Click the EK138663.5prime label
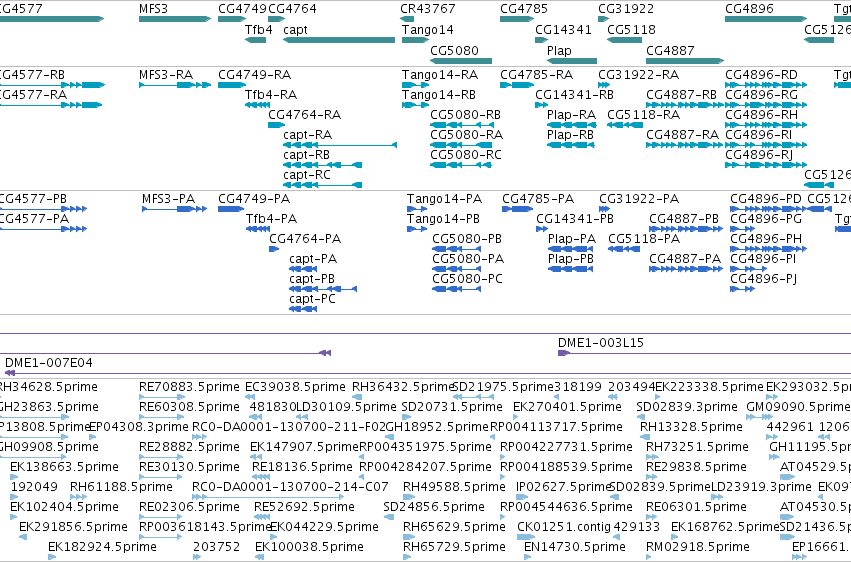 pyautogui.click(x=64, y=467)
